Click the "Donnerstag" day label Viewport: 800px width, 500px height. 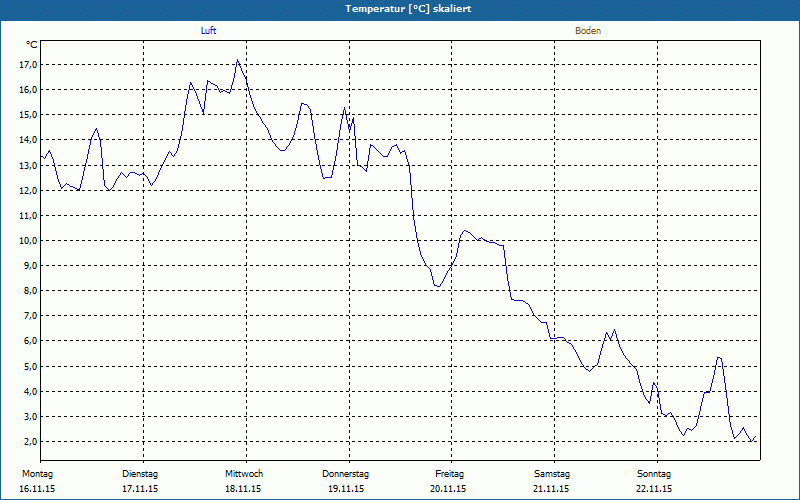coord(345,474)
